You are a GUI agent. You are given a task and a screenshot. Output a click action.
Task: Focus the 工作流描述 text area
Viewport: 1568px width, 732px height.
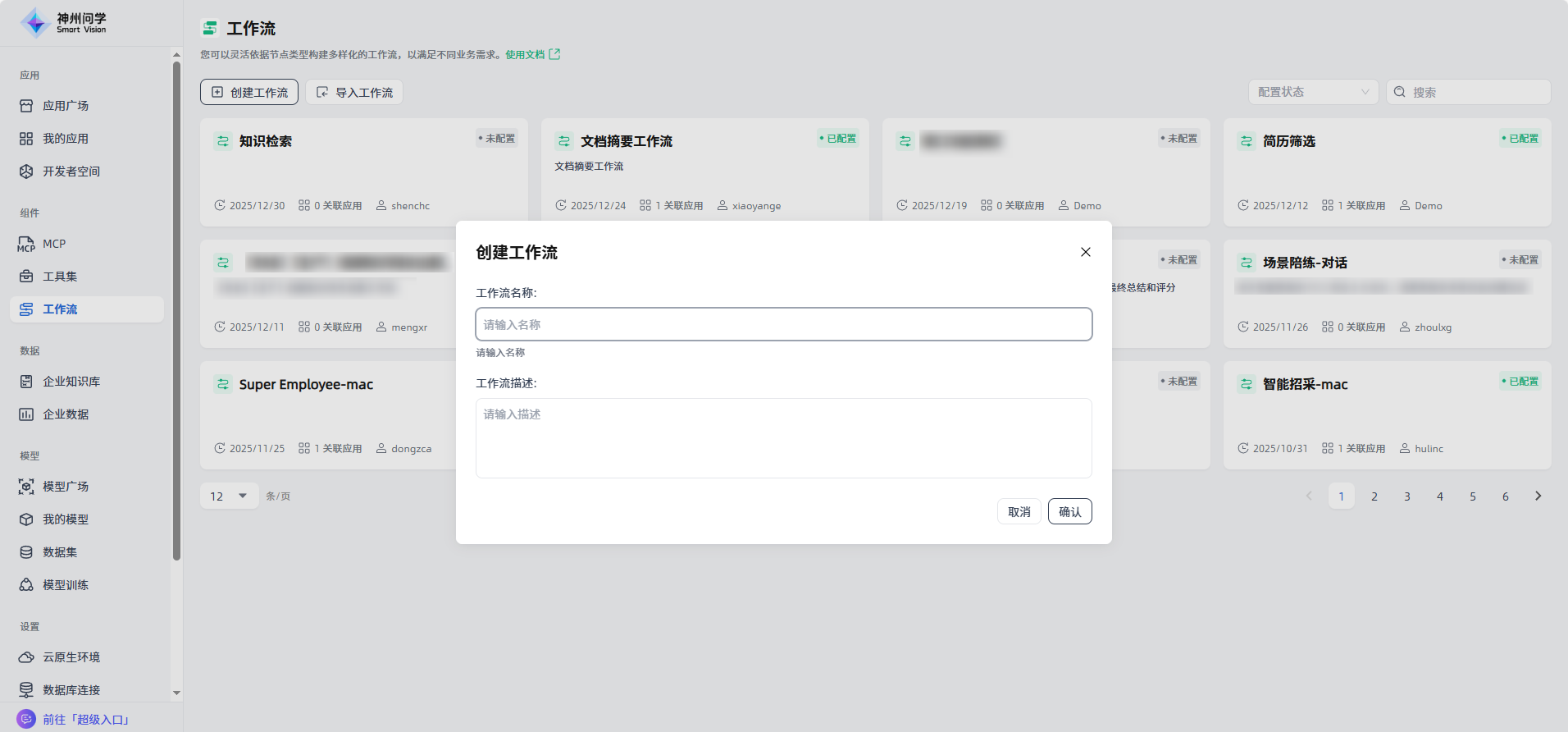click(x=783, y=437)
